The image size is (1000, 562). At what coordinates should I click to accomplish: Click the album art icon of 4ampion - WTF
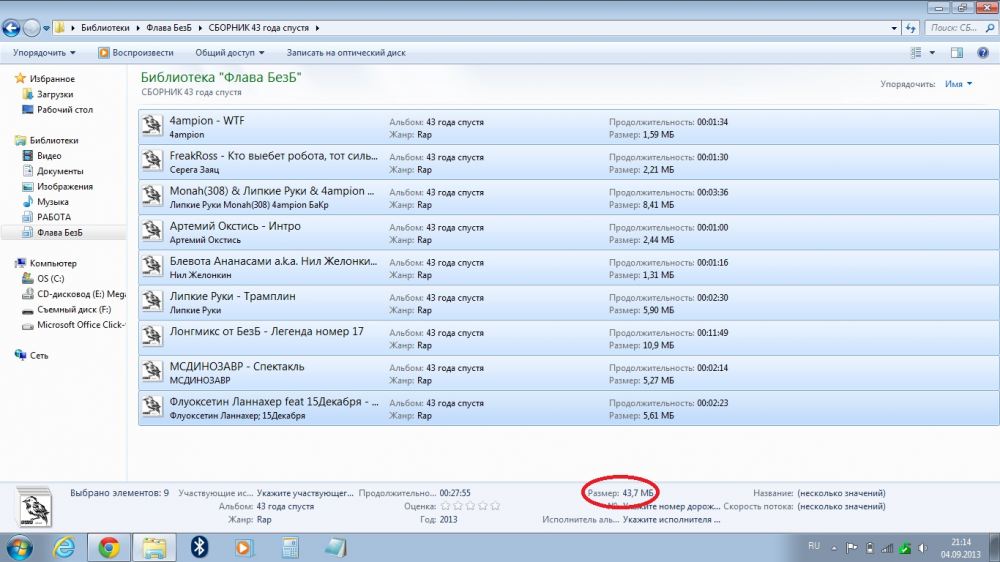point(152,125)
